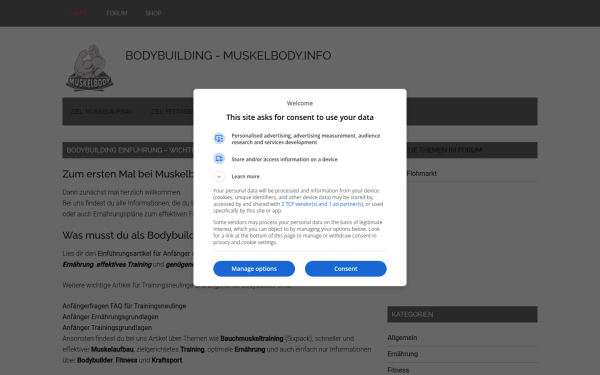The width and height of the screenshot is (600, 375).
Task: Open Einführungsartikel für Anfänger link
Action: 143,254
